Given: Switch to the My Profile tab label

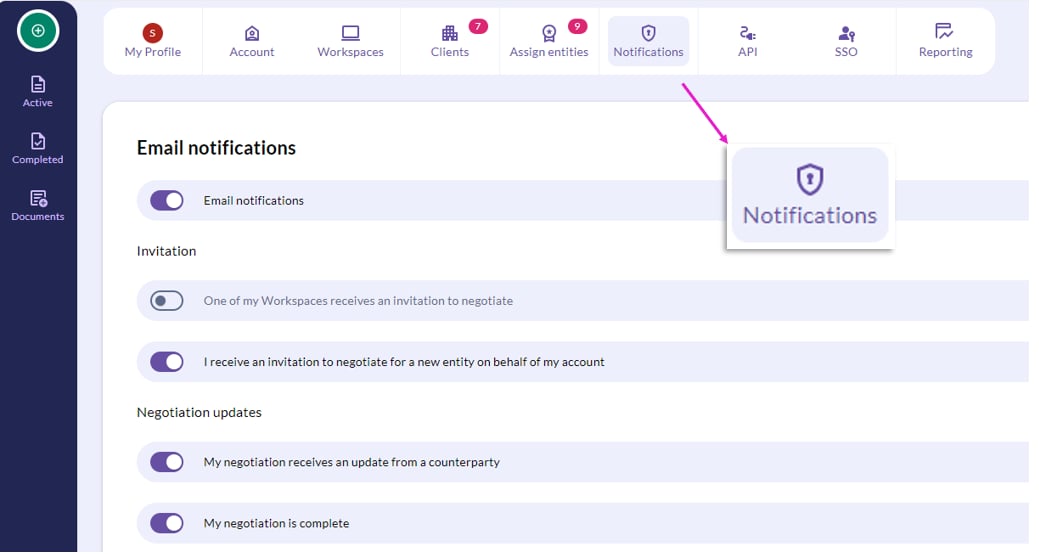Looking at the screenshot, I should click(152, 52).
